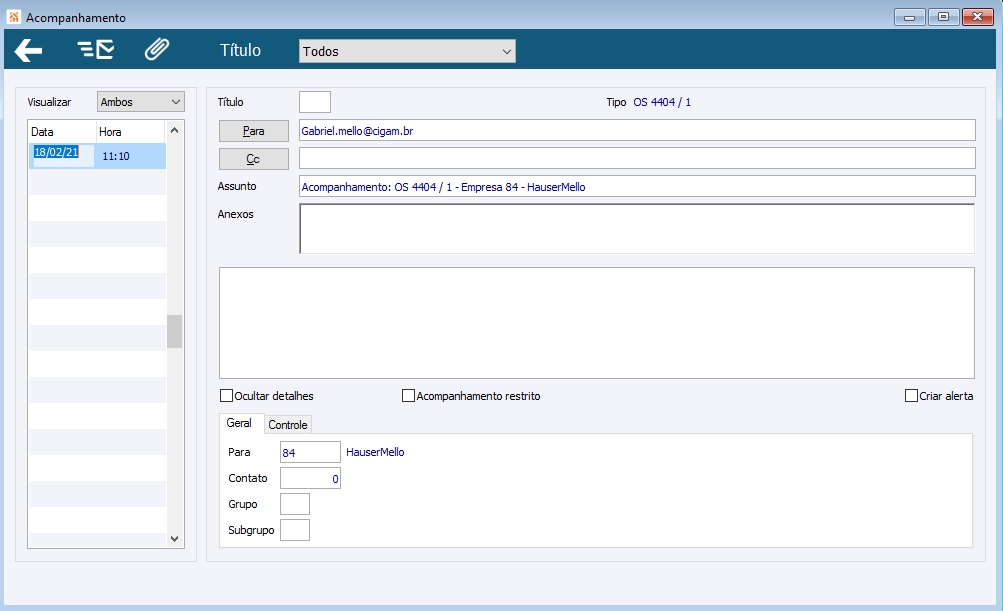Close the Acompanhamento window
This screenshot has height=611, width=1003.
pyautogui.click(x=977, y=17)
